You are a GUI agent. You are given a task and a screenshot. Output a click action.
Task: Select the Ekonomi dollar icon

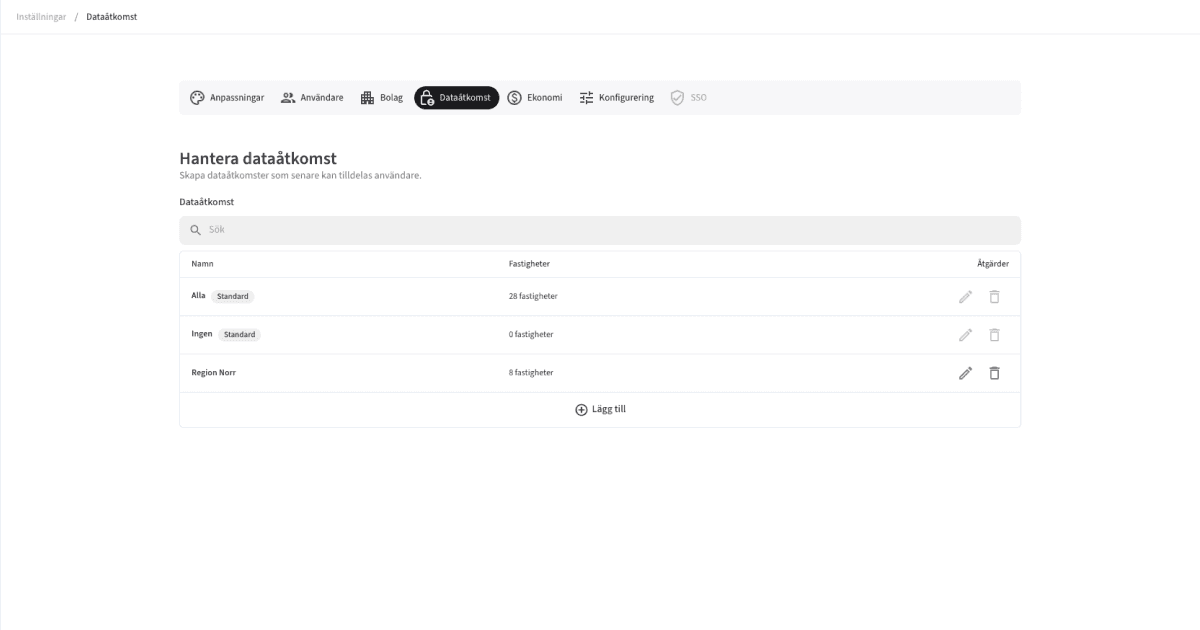(512, 97)
